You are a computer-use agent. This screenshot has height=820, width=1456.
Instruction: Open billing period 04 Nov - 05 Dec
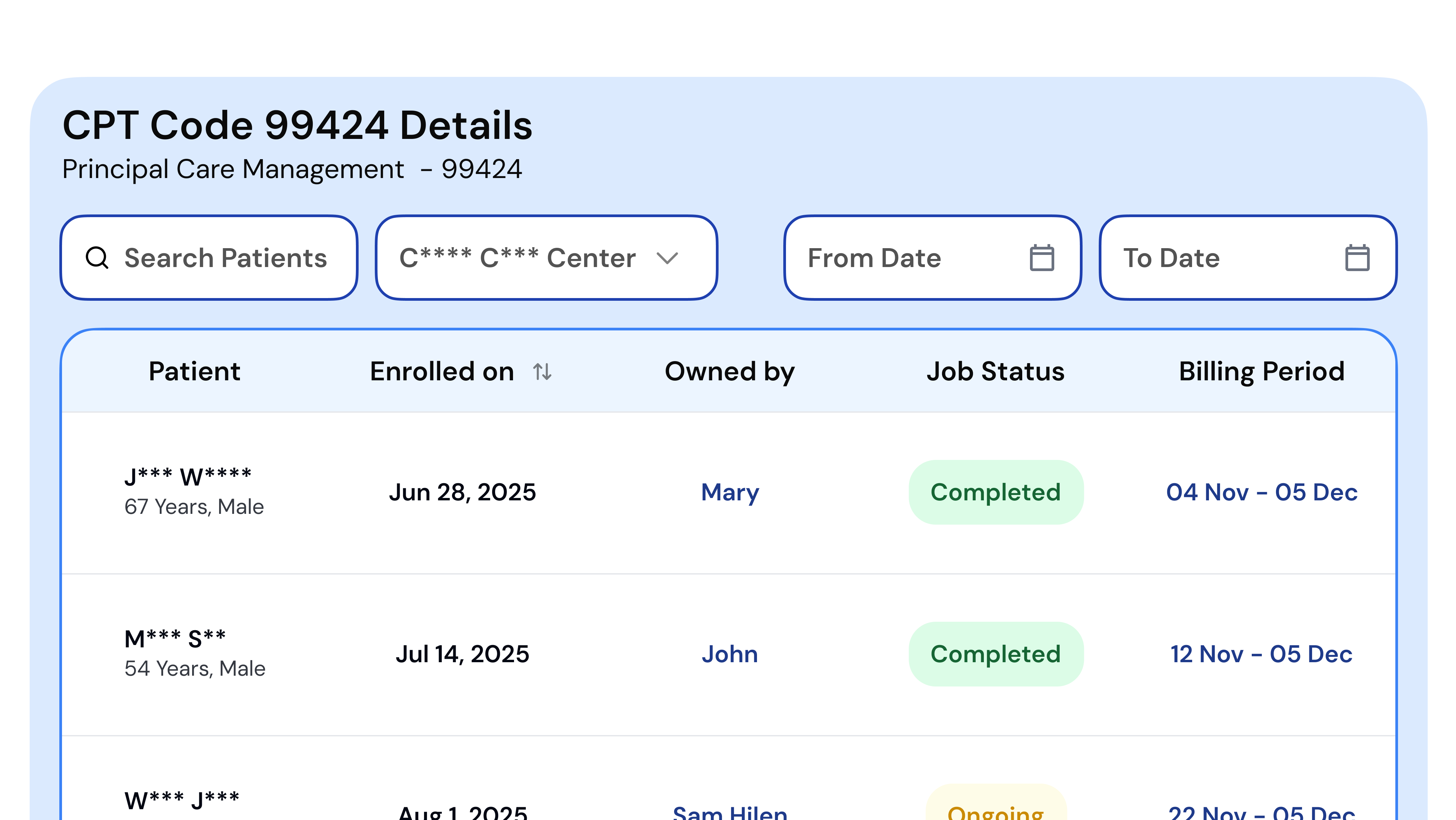(1262, 493)
